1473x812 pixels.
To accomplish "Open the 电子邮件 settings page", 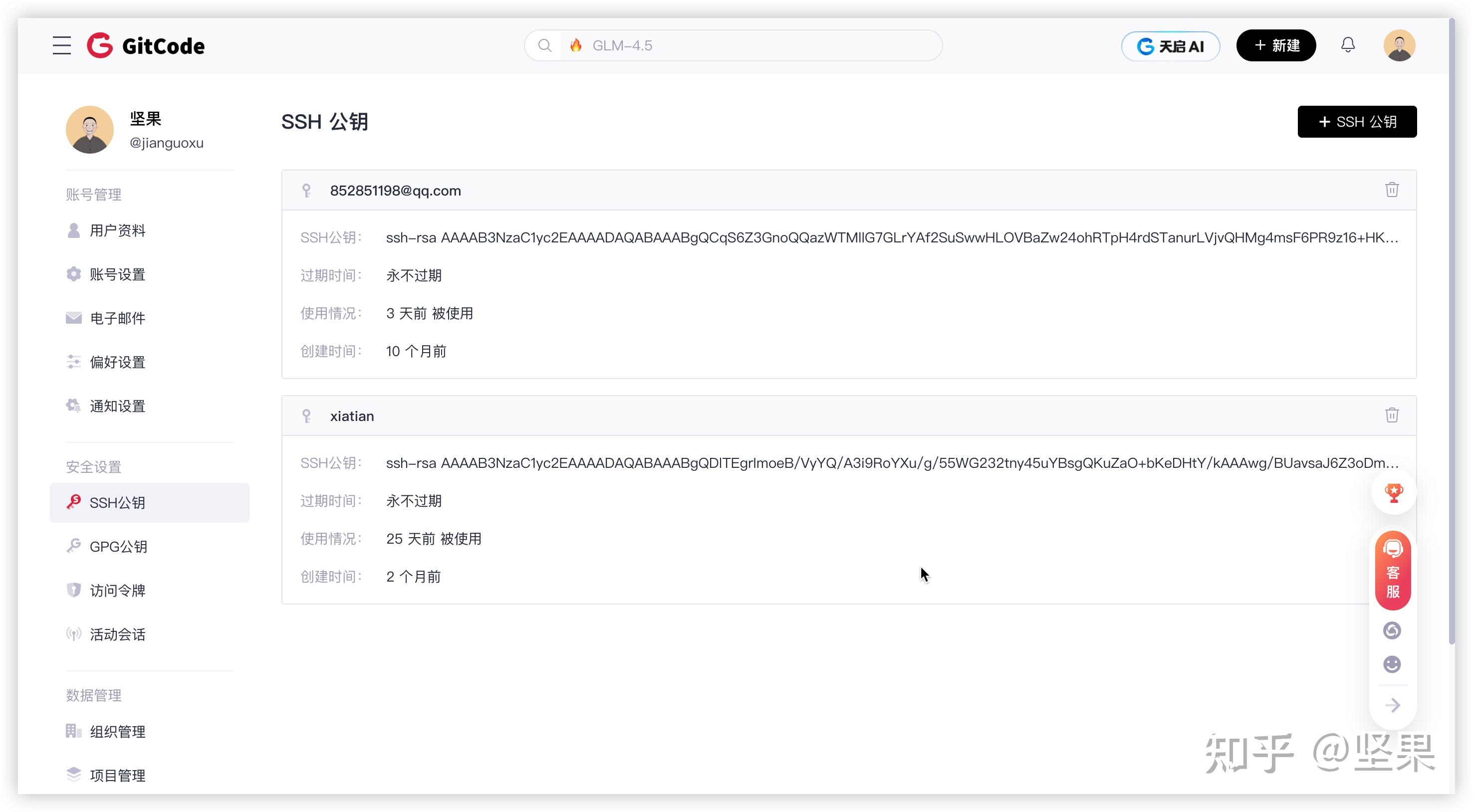I will [x=118, y=318].
